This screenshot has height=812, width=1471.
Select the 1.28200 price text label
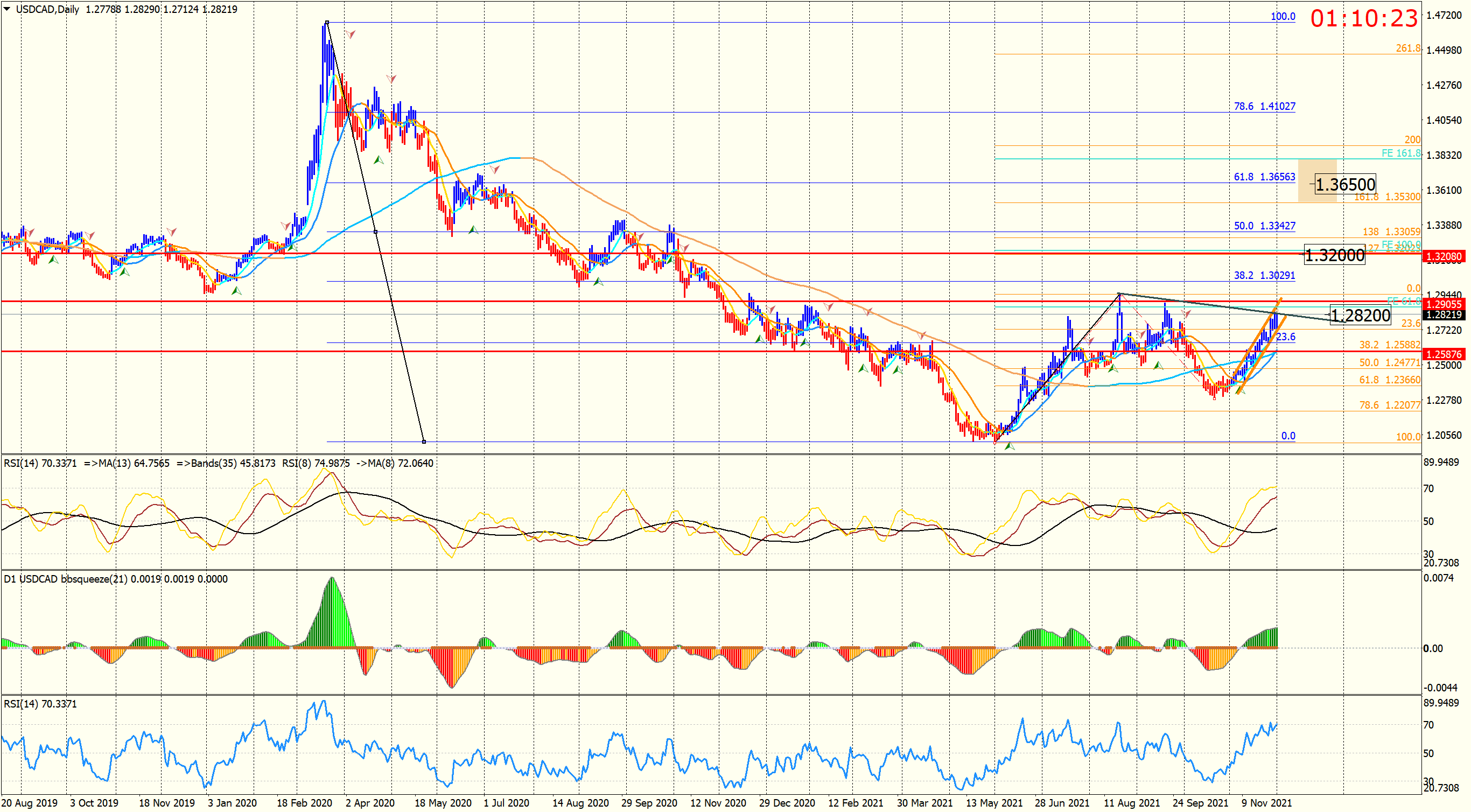(1360, 315)
